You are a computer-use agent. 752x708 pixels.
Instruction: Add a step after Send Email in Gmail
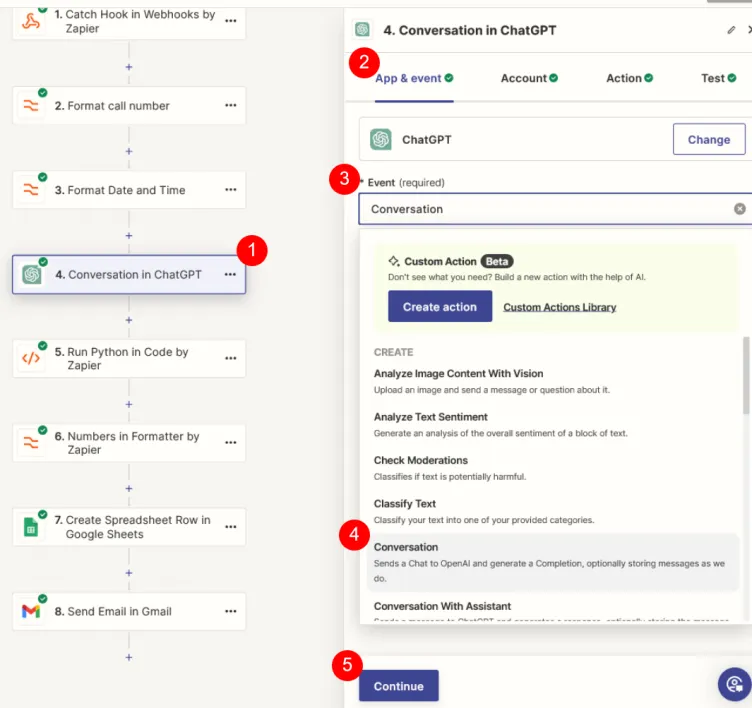[129, 658]
